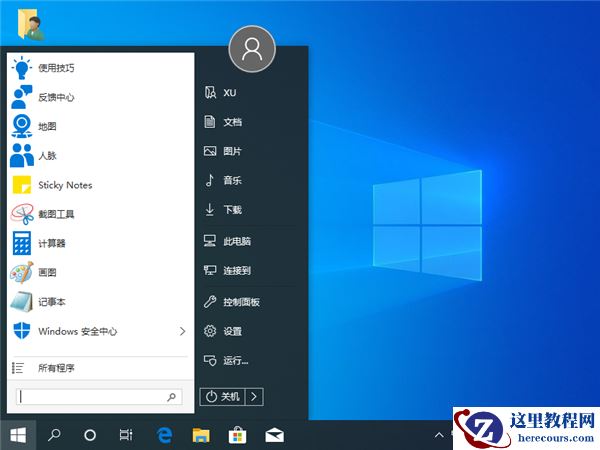600x450 pixels.
Task: Open Microsoft Store from taskbar
Action: click(237, 435)
